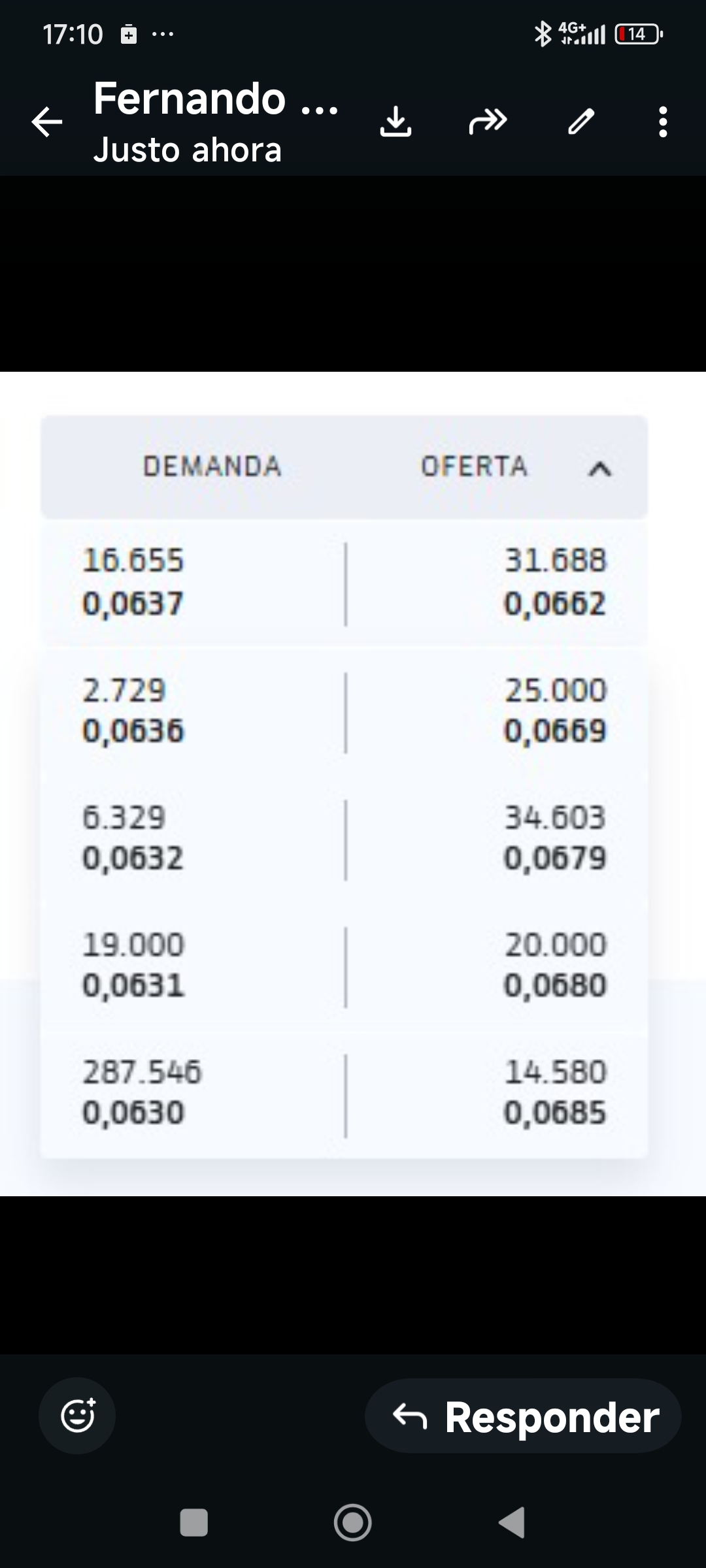The height and width of the screenshot is (1568, 706).
Task: Download the image with save icon
Action: [395, 122]
